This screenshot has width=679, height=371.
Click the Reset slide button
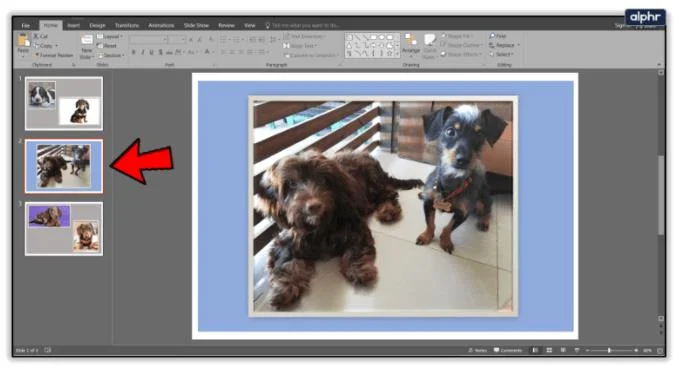(x=107, y=46)
